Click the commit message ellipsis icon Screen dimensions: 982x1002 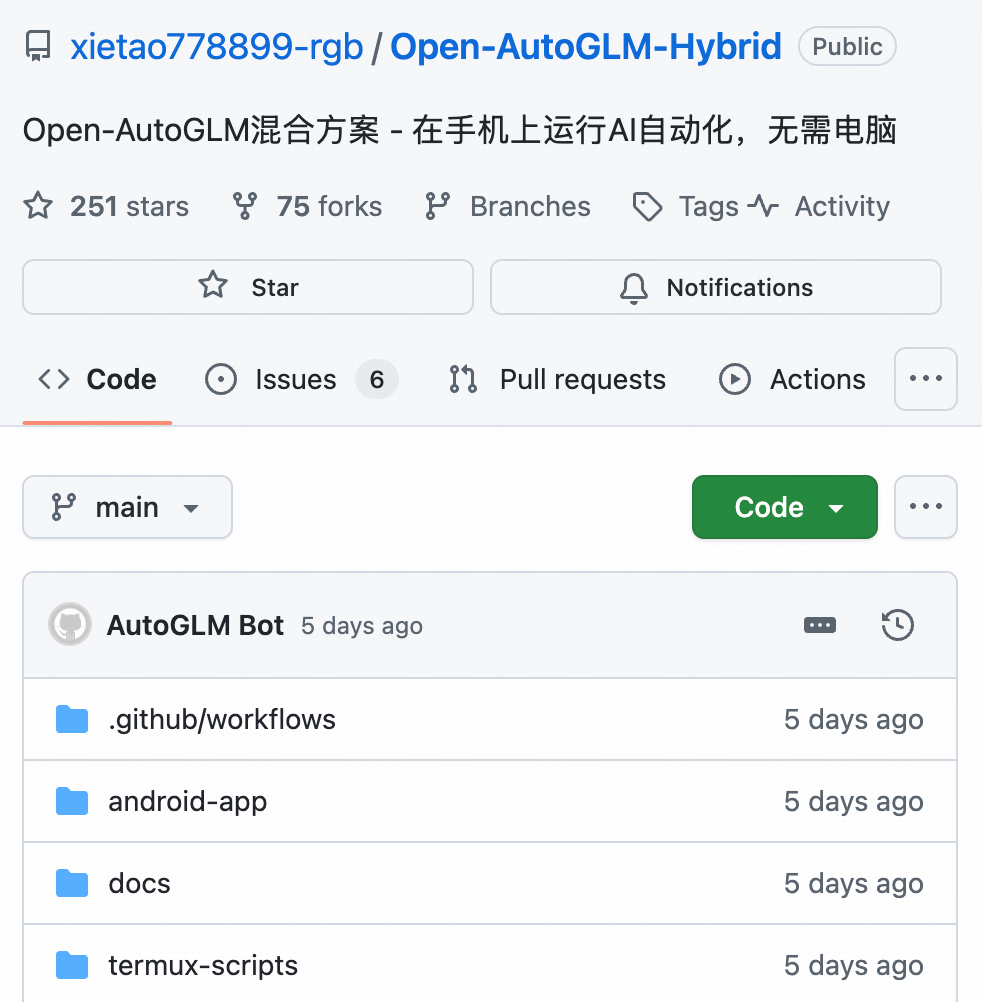(x=820, y=624)
